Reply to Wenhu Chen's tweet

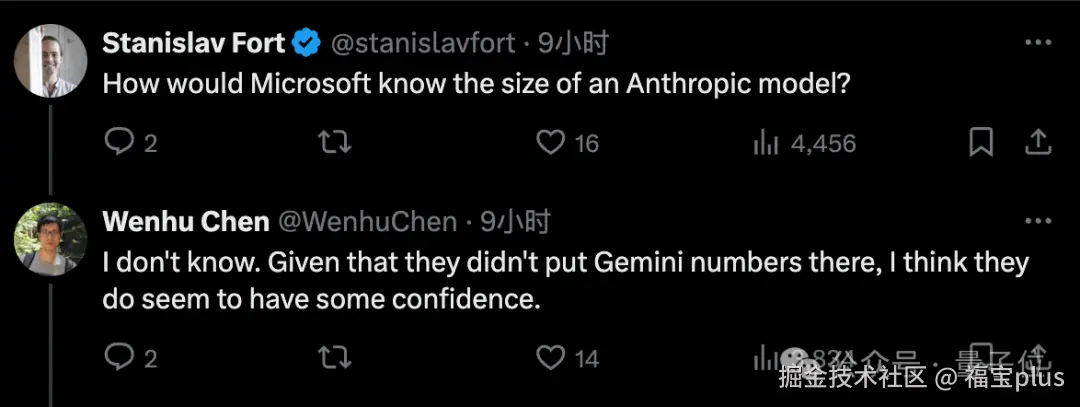click(120, 357)
